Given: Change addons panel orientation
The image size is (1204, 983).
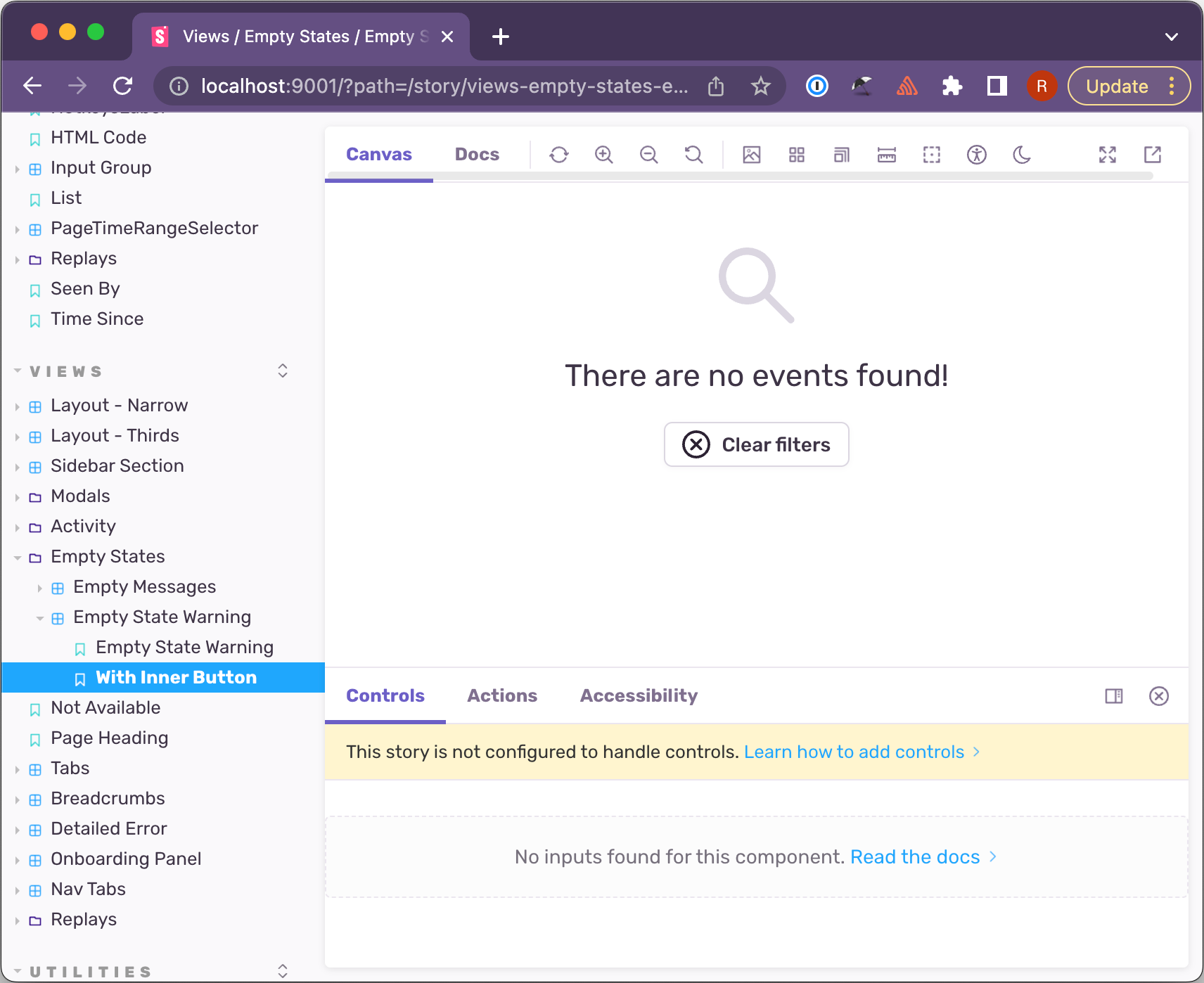Looking at the screenshot, I should [x=1114, y=696].
